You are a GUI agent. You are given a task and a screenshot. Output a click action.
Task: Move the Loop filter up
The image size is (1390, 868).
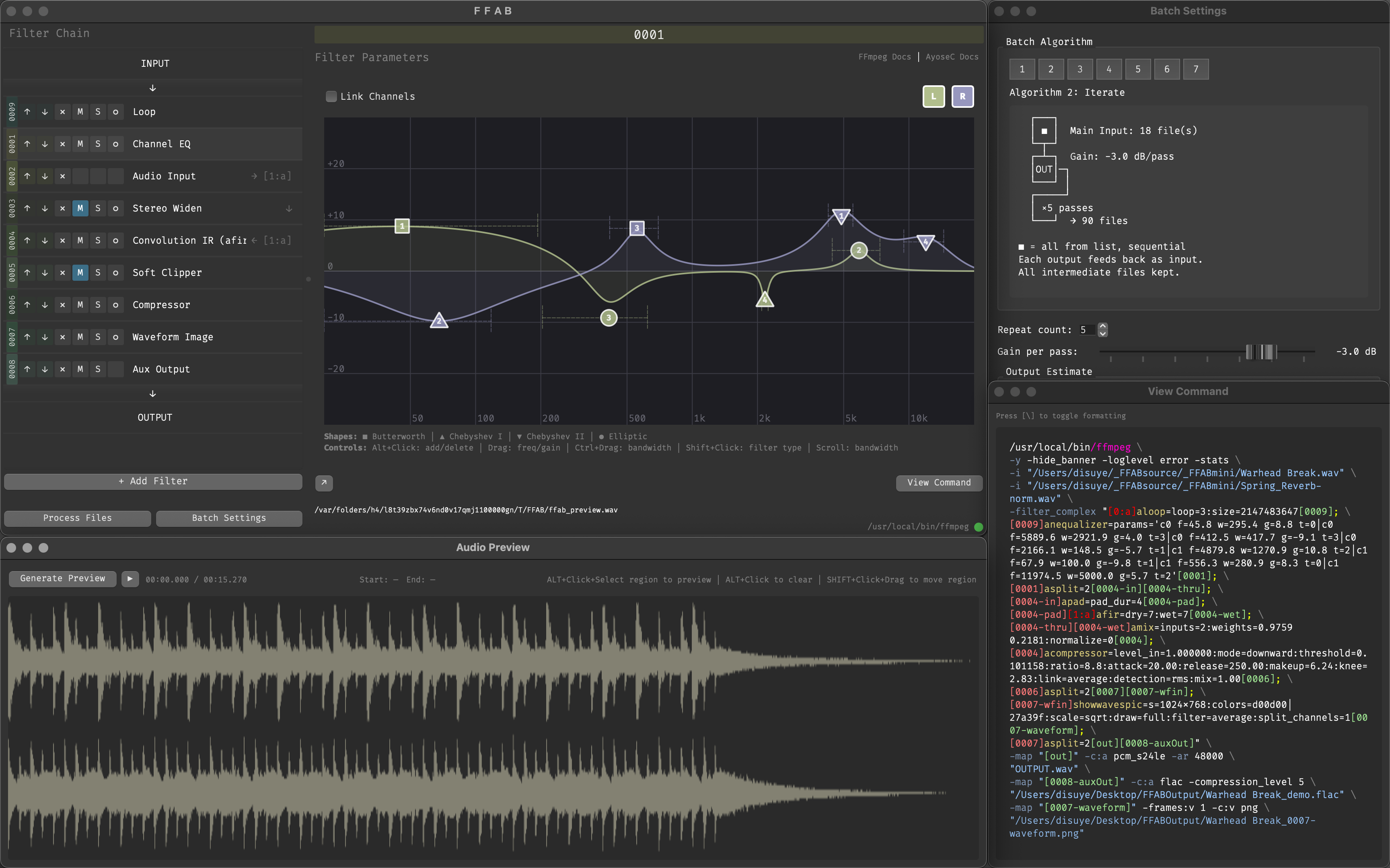coord(27,112)
